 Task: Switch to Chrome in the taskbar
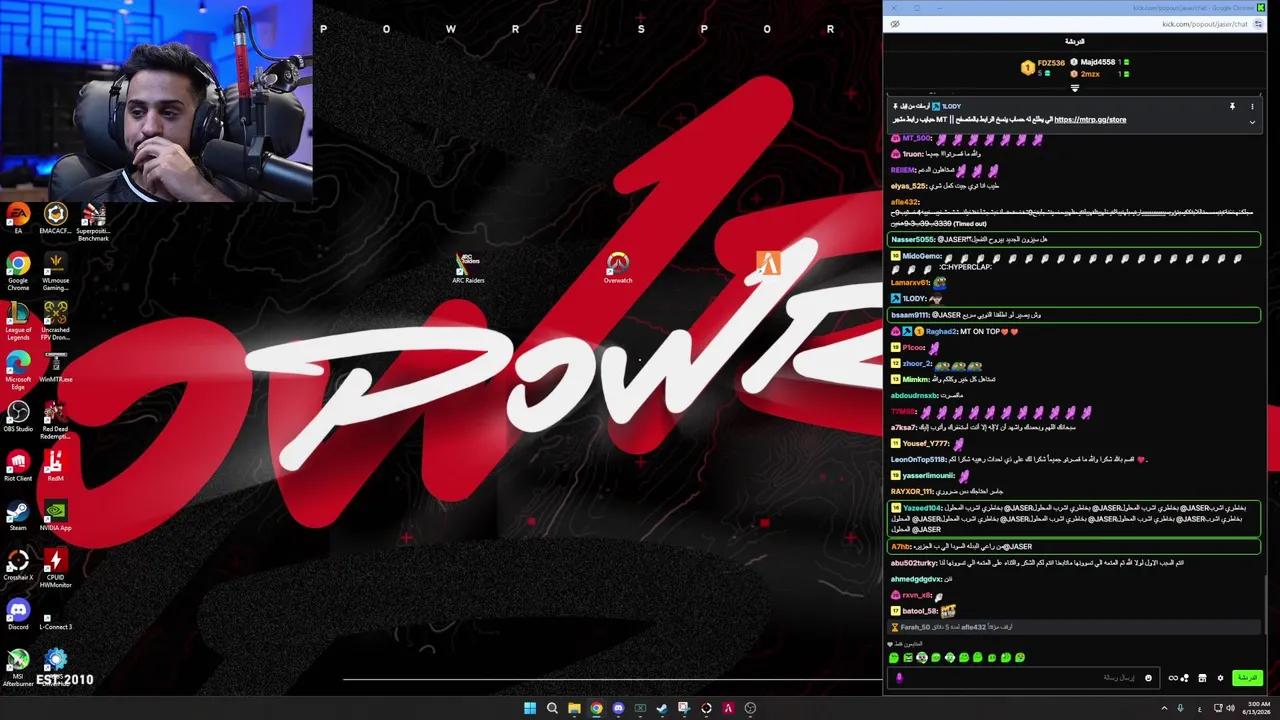[596, 708]
